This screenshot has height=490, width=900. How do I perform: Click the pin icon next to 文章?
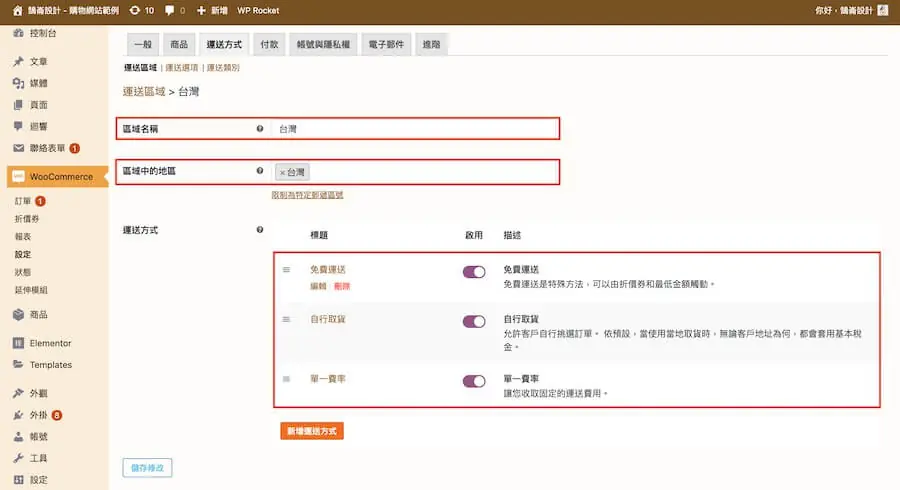[18, 61]
